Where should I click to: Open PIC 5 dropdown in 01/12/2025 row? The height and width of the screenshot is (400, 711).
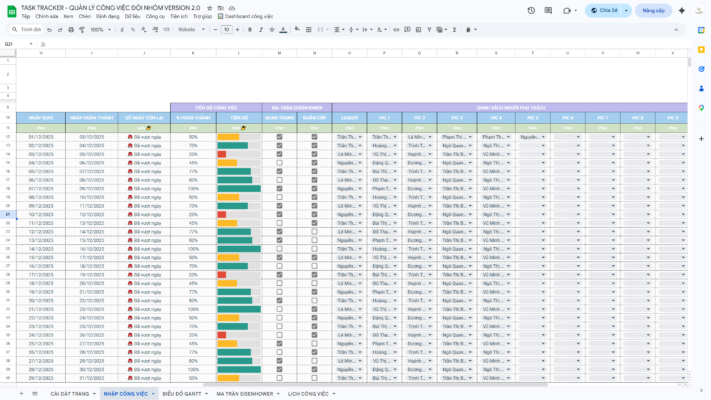tap(543, 137)
